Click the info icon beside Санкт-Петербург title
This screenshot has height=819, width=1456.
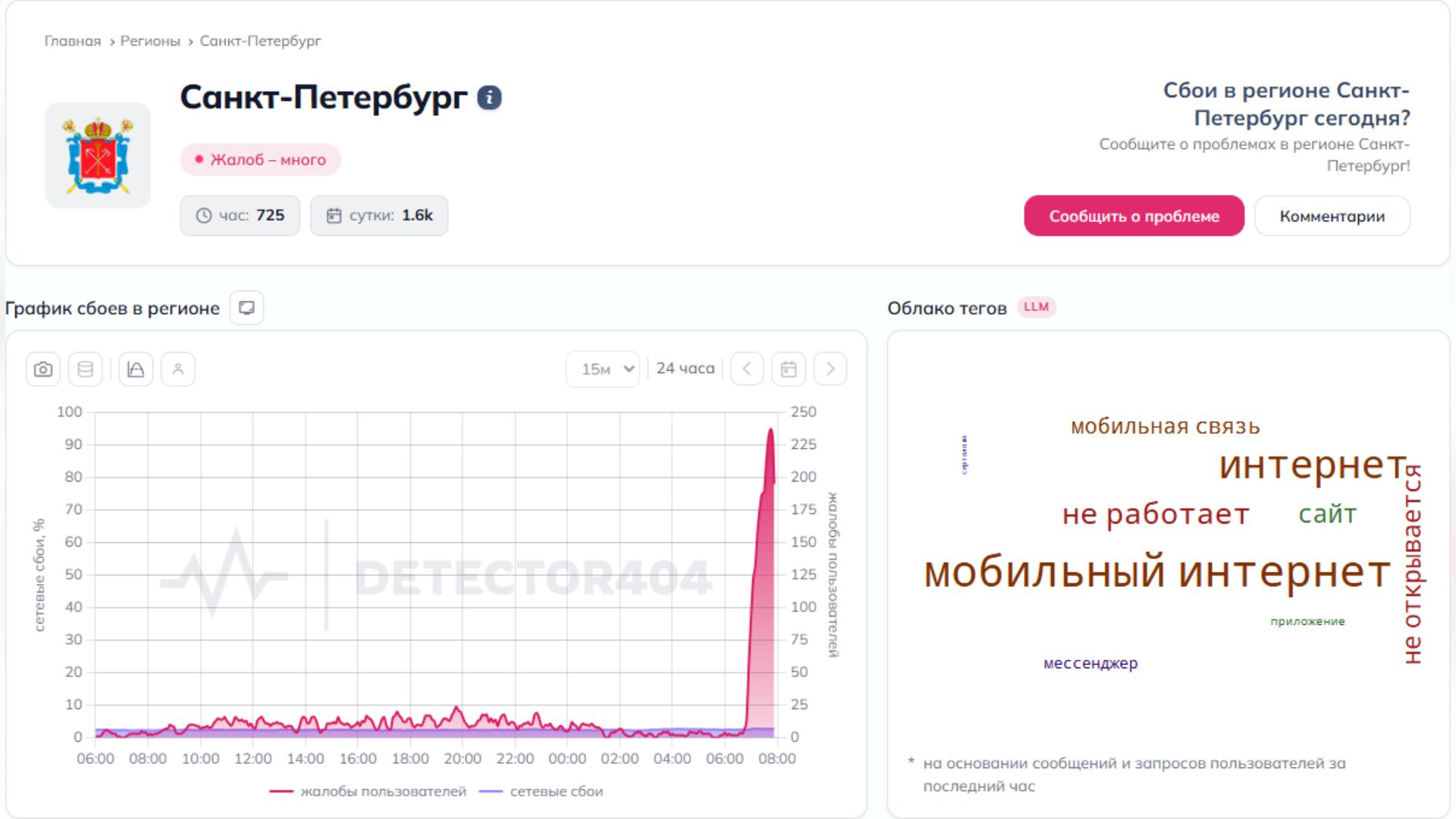[489, 98]
